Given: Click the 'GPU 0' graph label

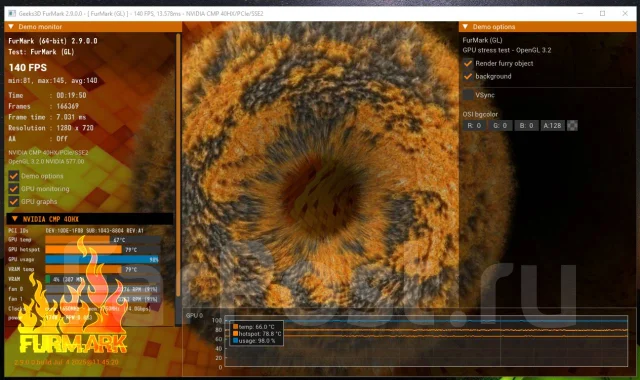Looking at the screenshot, I should (194, 316).
